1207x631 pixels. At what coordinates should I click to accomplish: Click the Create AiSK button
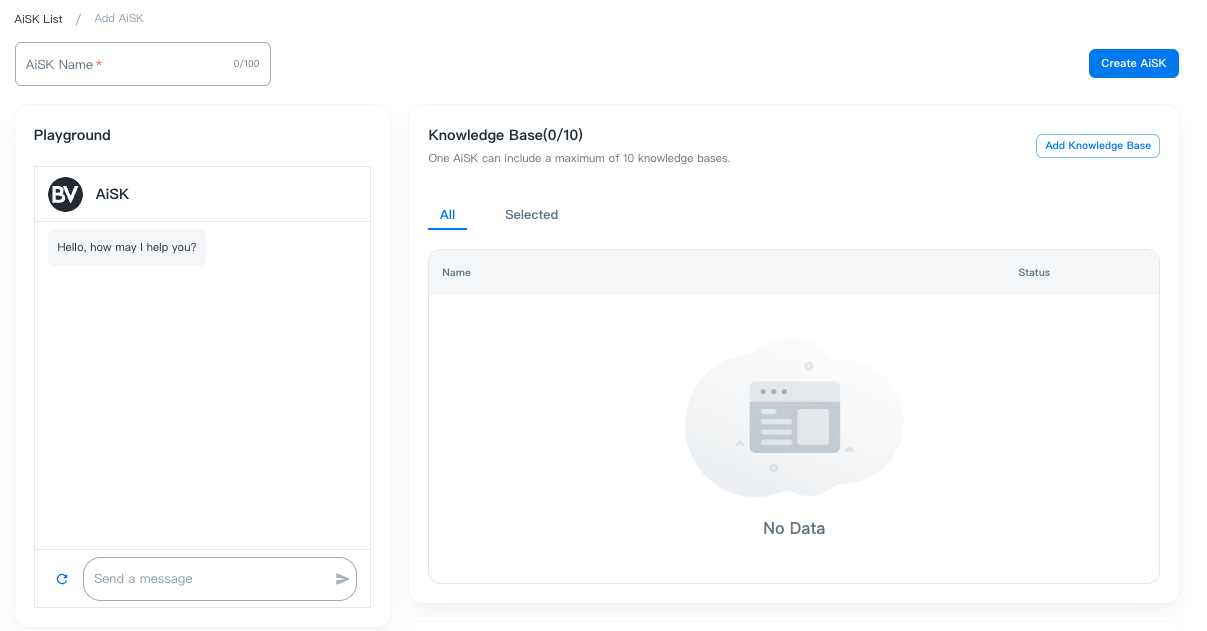pyautogui.click(x=1133, y=63)
